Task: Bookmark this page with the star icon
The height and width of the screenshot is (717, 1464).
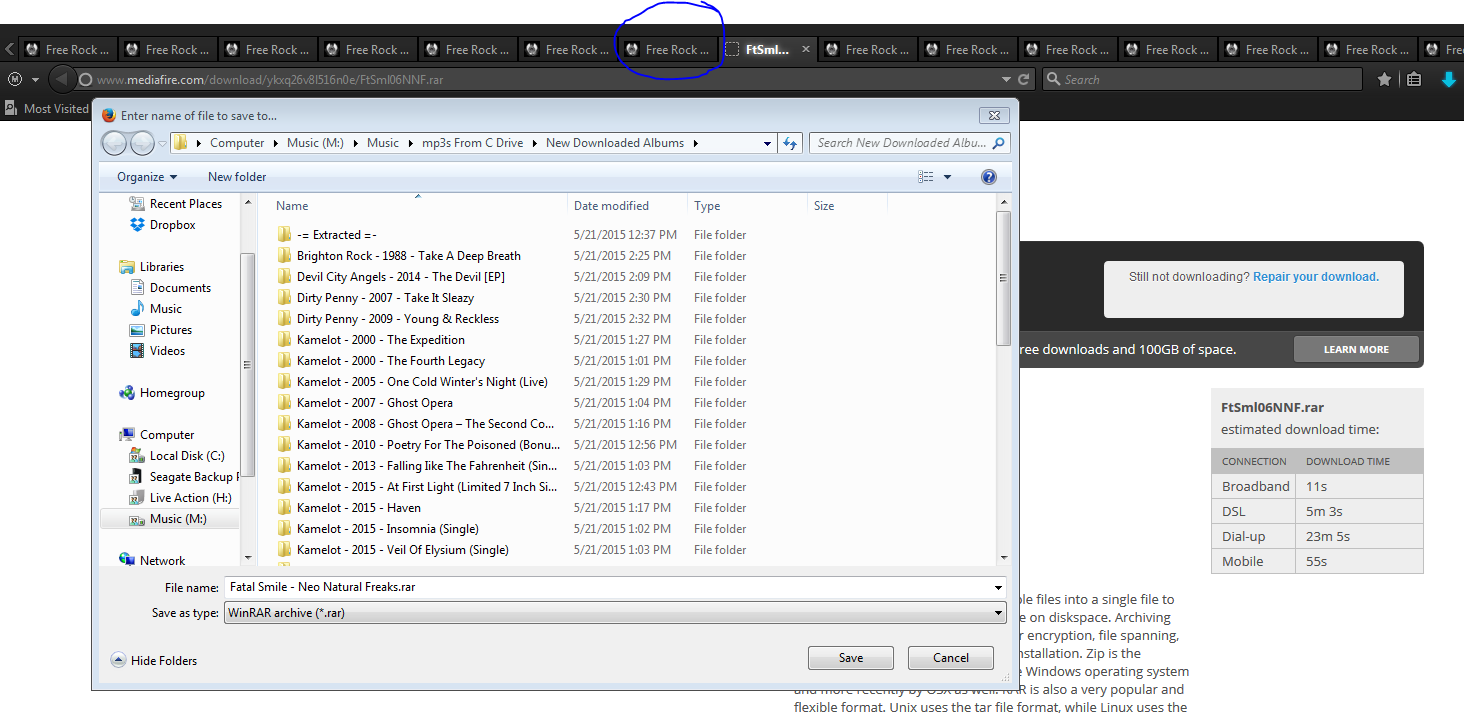Action: pos(1384,79)
